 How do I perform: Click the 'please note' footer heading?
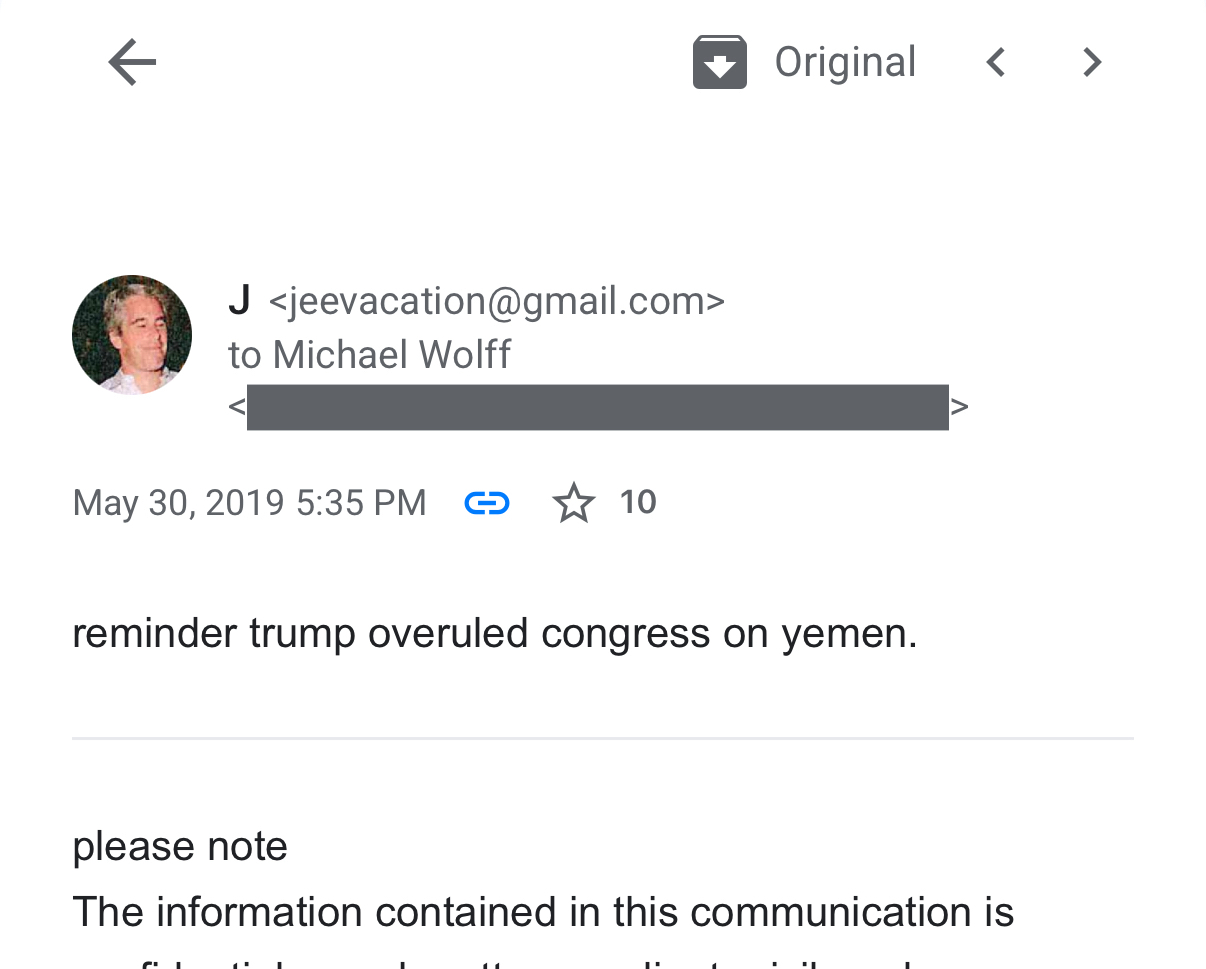click(x=180, y=847)
